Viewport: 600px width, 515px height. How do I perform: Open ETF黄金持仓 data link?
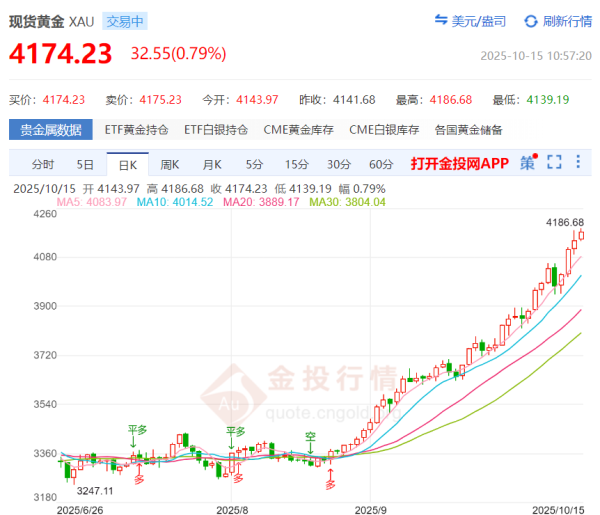(x=139, y=130)
